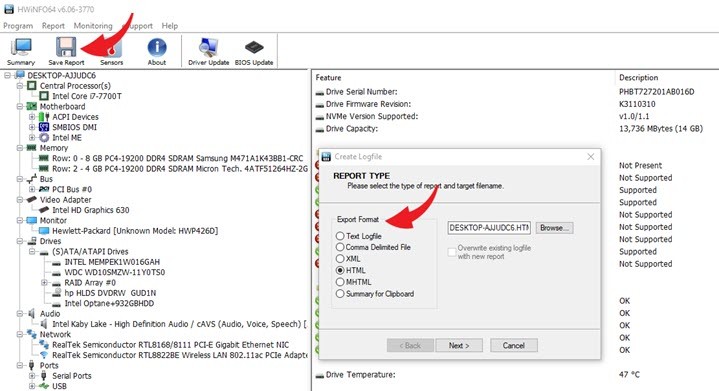Select the Motherboard icon in tree
The image size is (719, 391).
point(32,106)
